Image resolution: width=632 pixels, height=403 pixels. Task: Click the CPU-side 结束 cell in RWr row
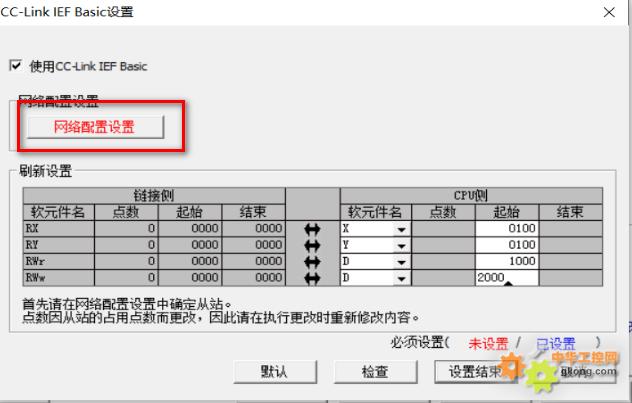point(571,261)
